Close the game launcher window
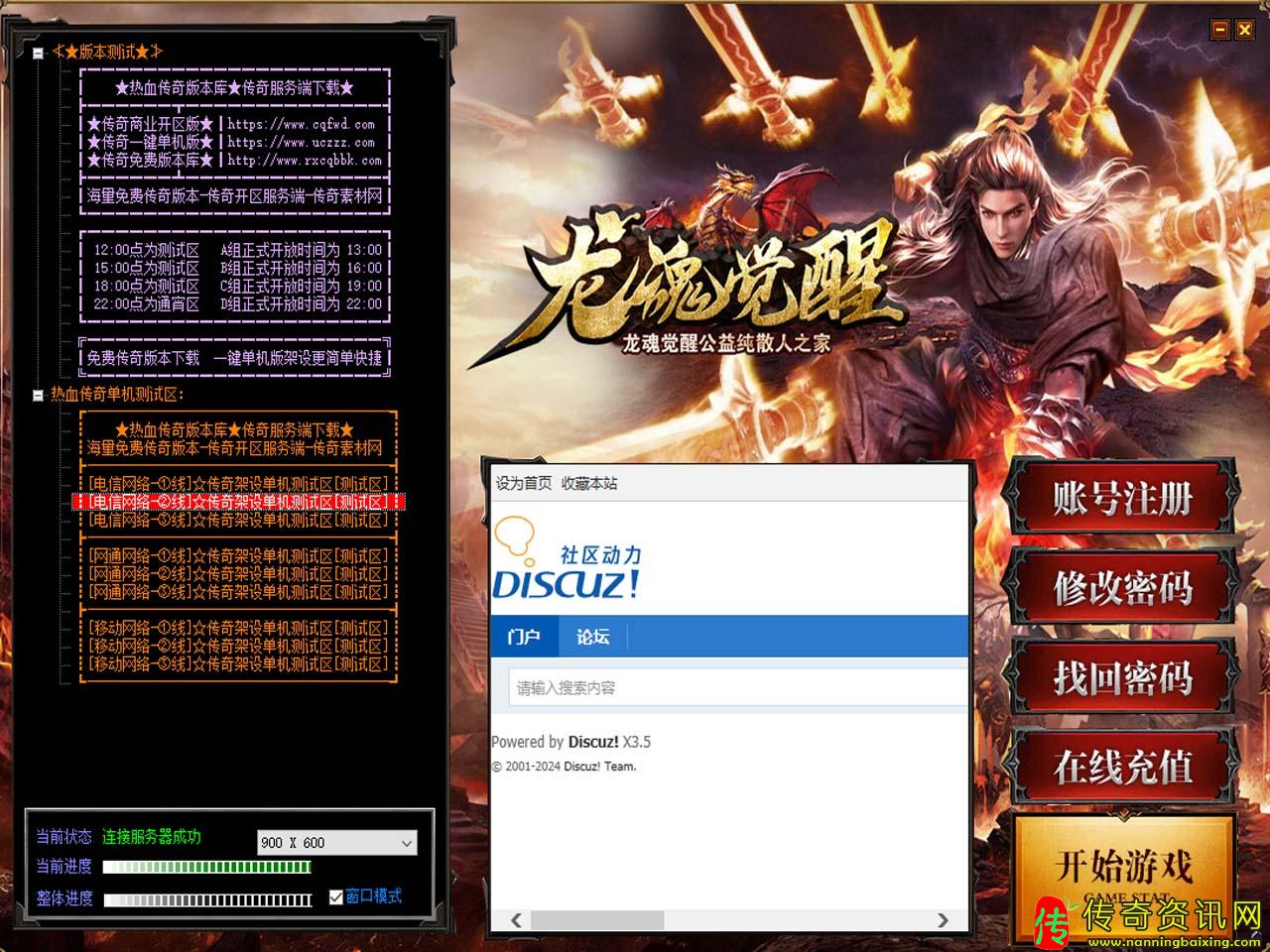Viewport: 1270px width, 952px height. tap(1244, 30)
